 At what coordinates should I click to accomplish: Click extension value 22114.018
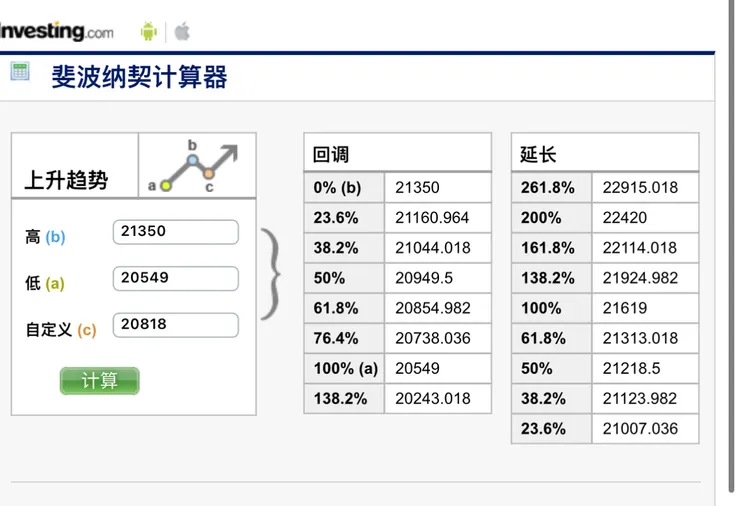639,248
